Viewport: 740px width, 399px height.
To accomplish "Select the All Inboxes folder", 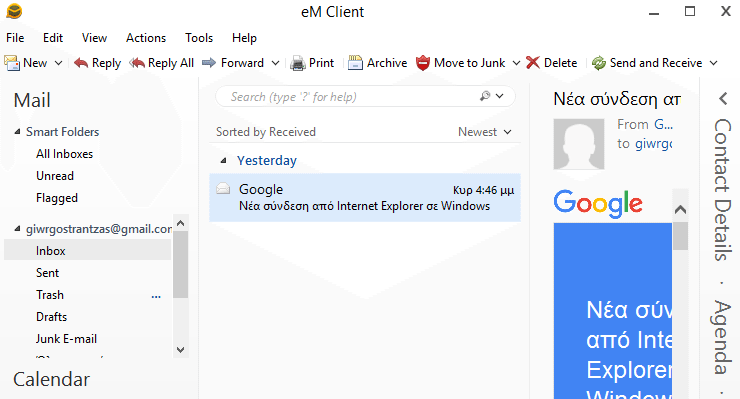I will point(65,154).
